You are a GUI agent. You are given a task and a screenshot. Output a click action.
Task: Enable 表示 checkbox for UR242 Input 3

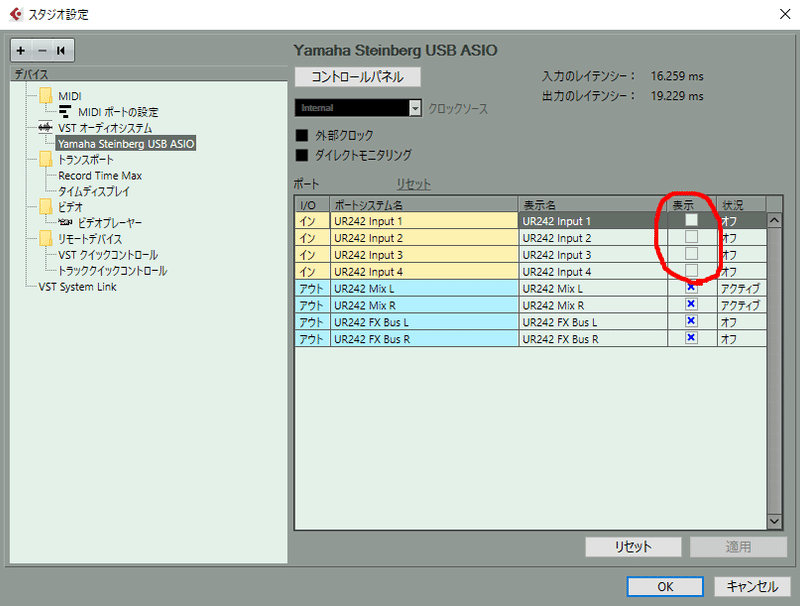691,254
